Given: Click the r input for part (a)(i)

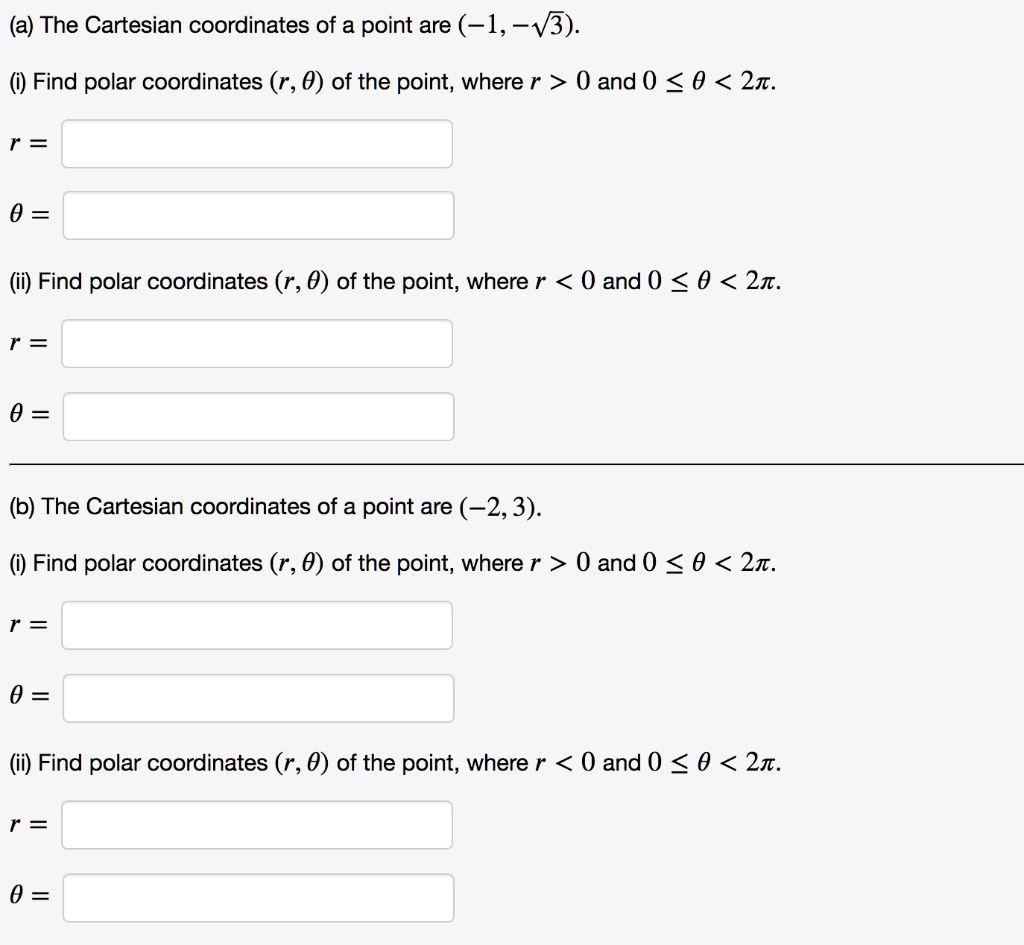Looking at the screenshot, I should (257, 144).
